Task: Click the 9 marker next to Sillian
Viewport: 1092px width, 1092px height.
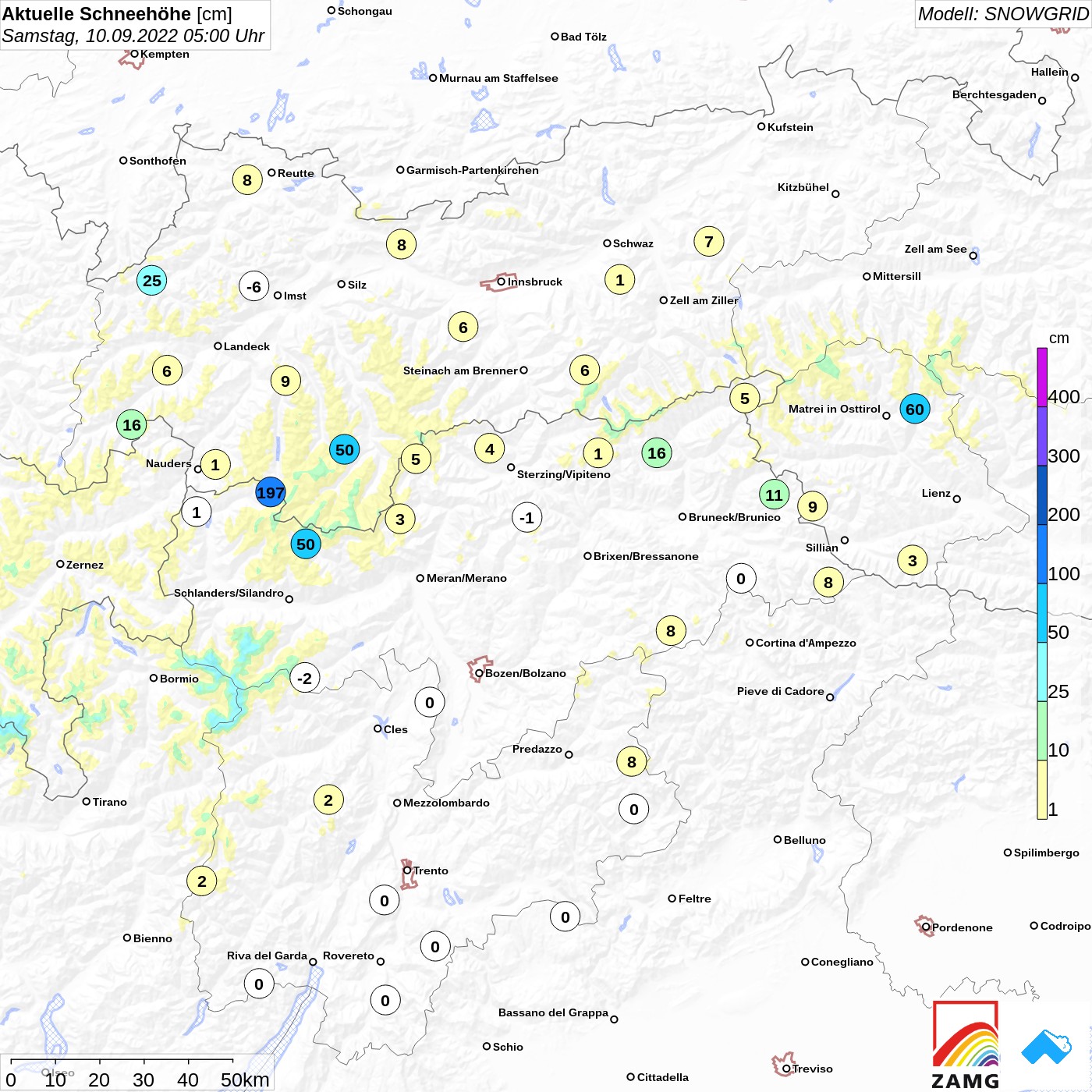Action: click(x=813, y=507)
